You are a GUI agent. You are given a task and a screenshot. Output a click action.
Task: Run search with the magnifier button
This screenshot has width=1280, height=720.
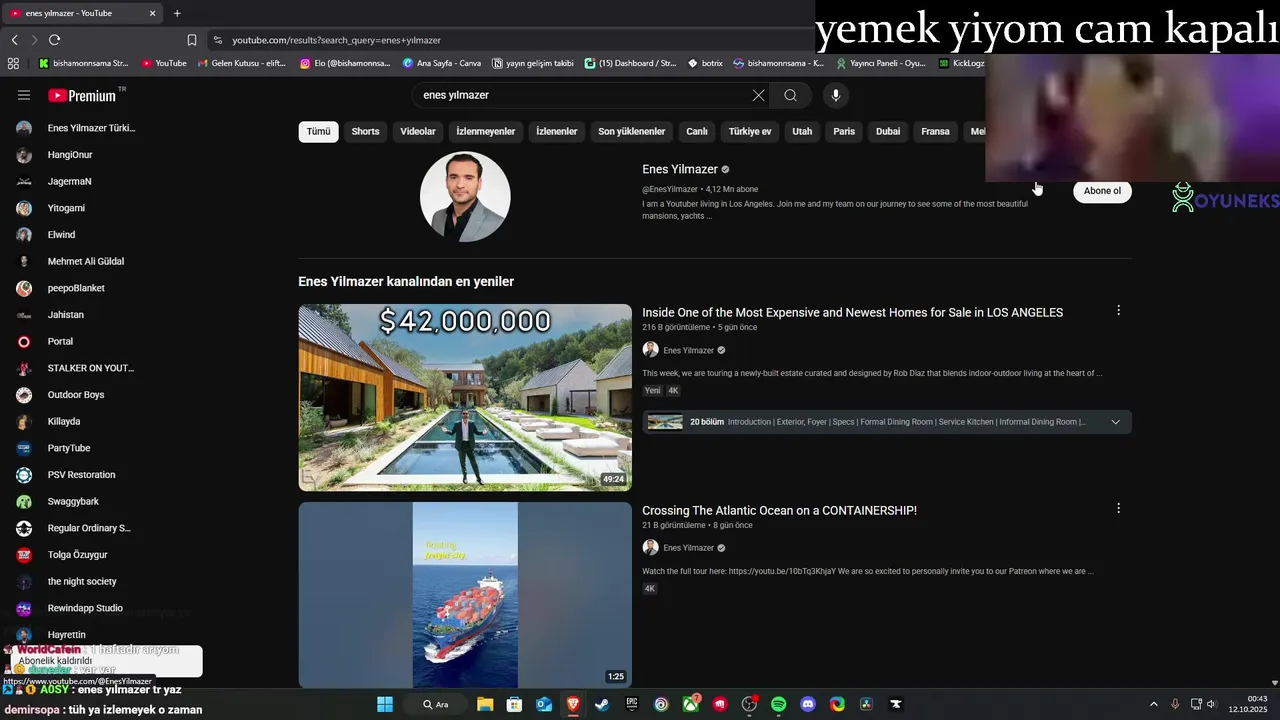[x=790, y=95]
